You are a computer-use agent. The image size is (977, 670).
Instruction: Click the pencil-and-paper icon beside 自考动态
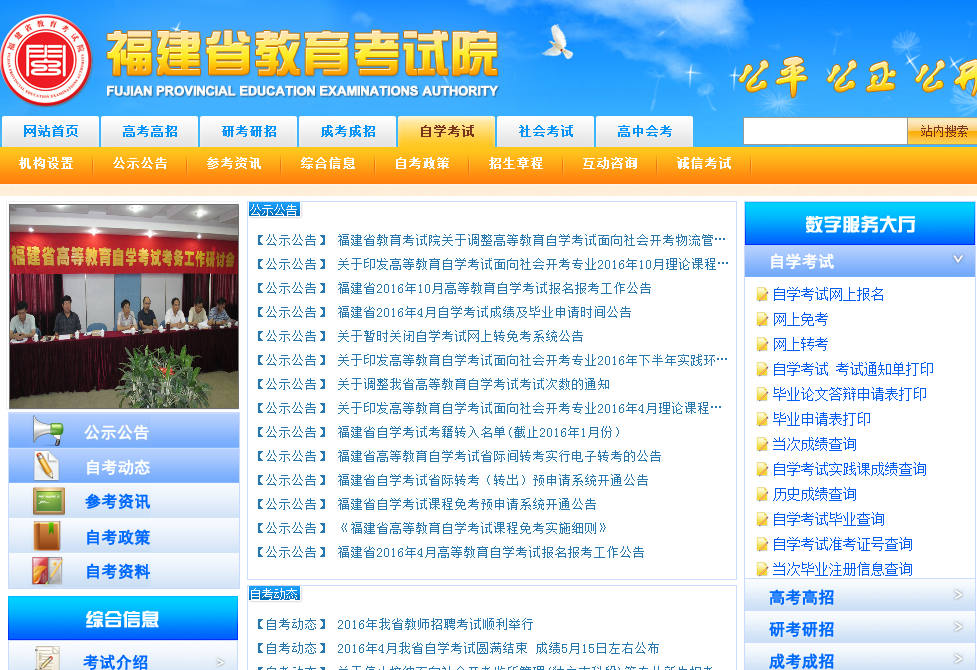tap(47, 466)
